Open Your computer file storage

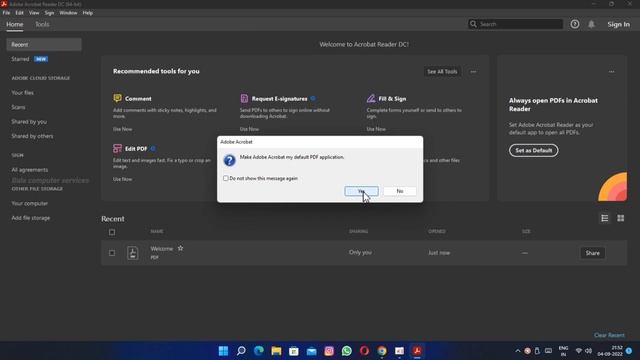(x=30, y=203)
